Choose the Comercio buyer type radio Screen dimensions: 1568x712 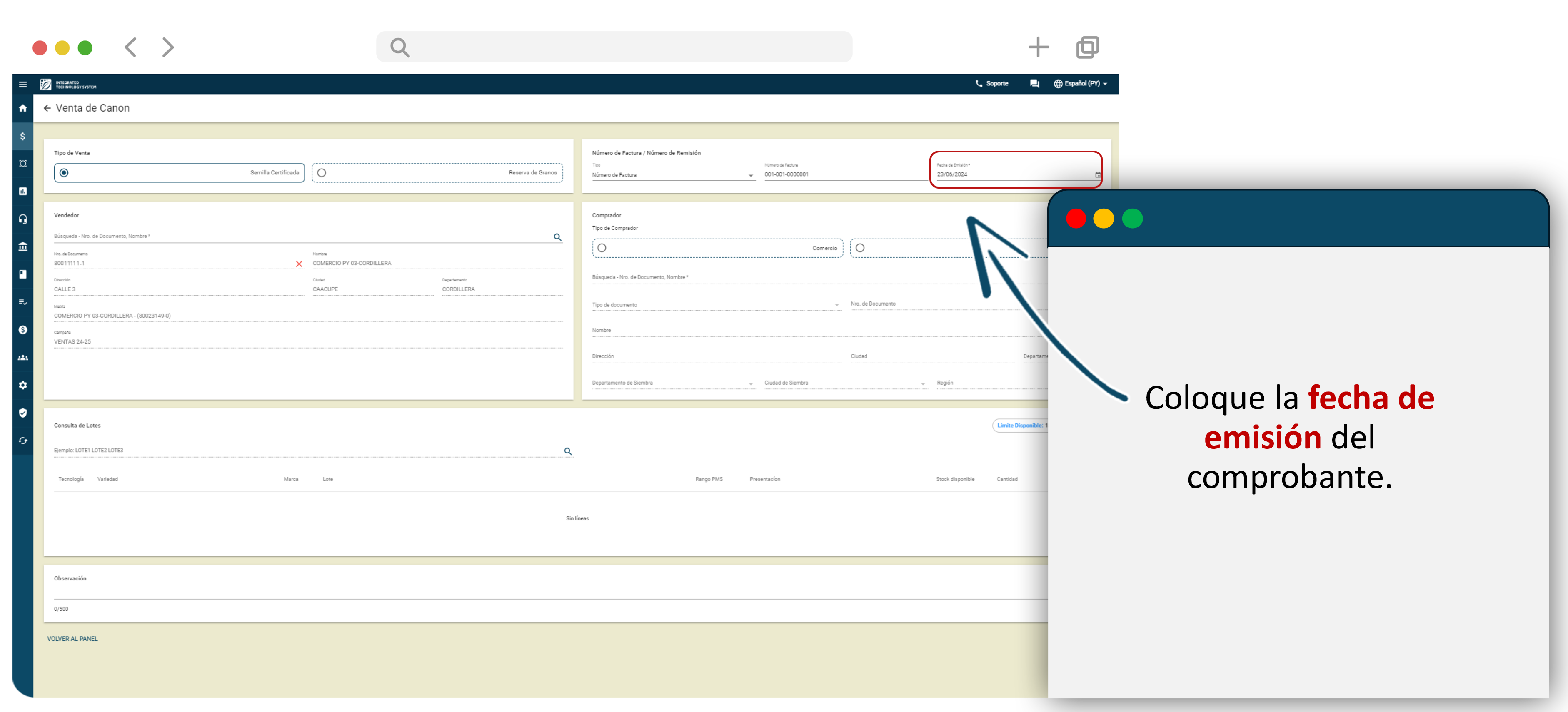602,248
